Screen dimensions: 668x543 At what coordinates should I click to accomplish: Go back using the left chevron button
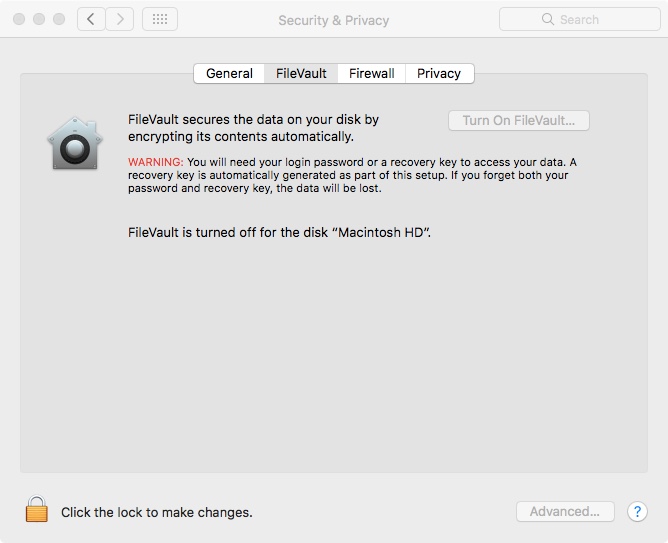[x=91, y=19]
